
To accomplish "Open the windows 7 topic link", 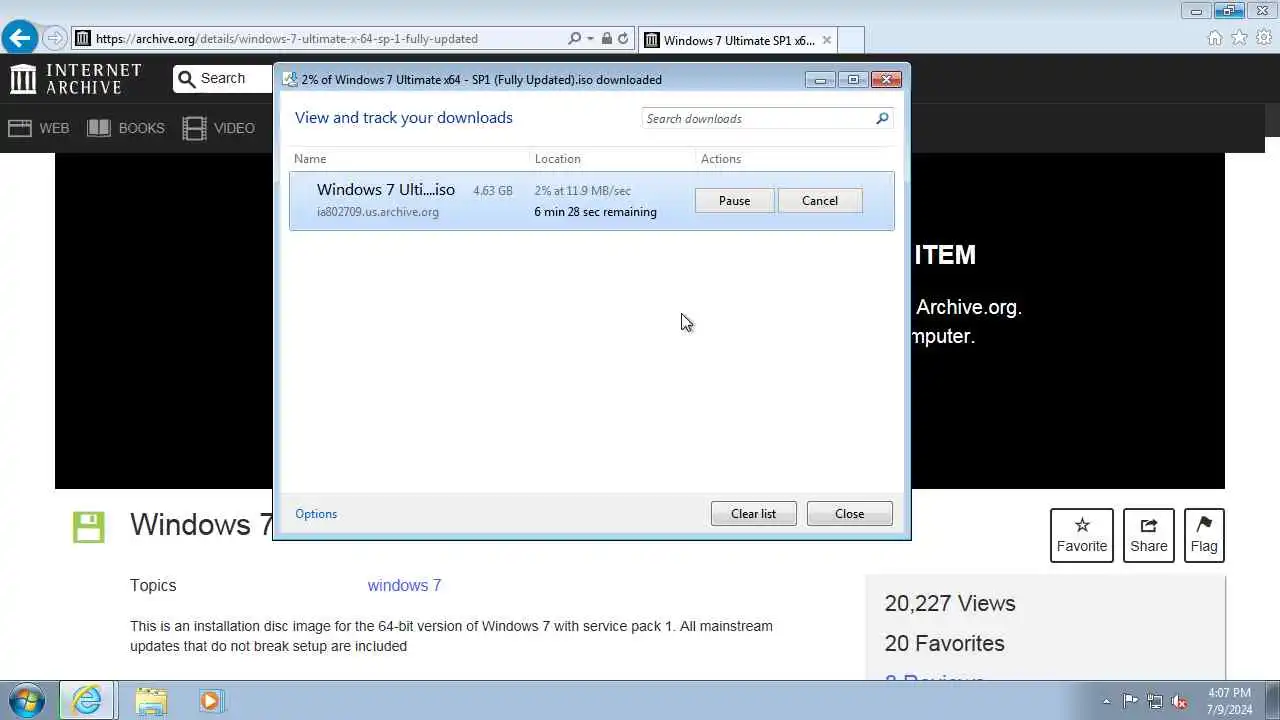I will click(404, 586).
